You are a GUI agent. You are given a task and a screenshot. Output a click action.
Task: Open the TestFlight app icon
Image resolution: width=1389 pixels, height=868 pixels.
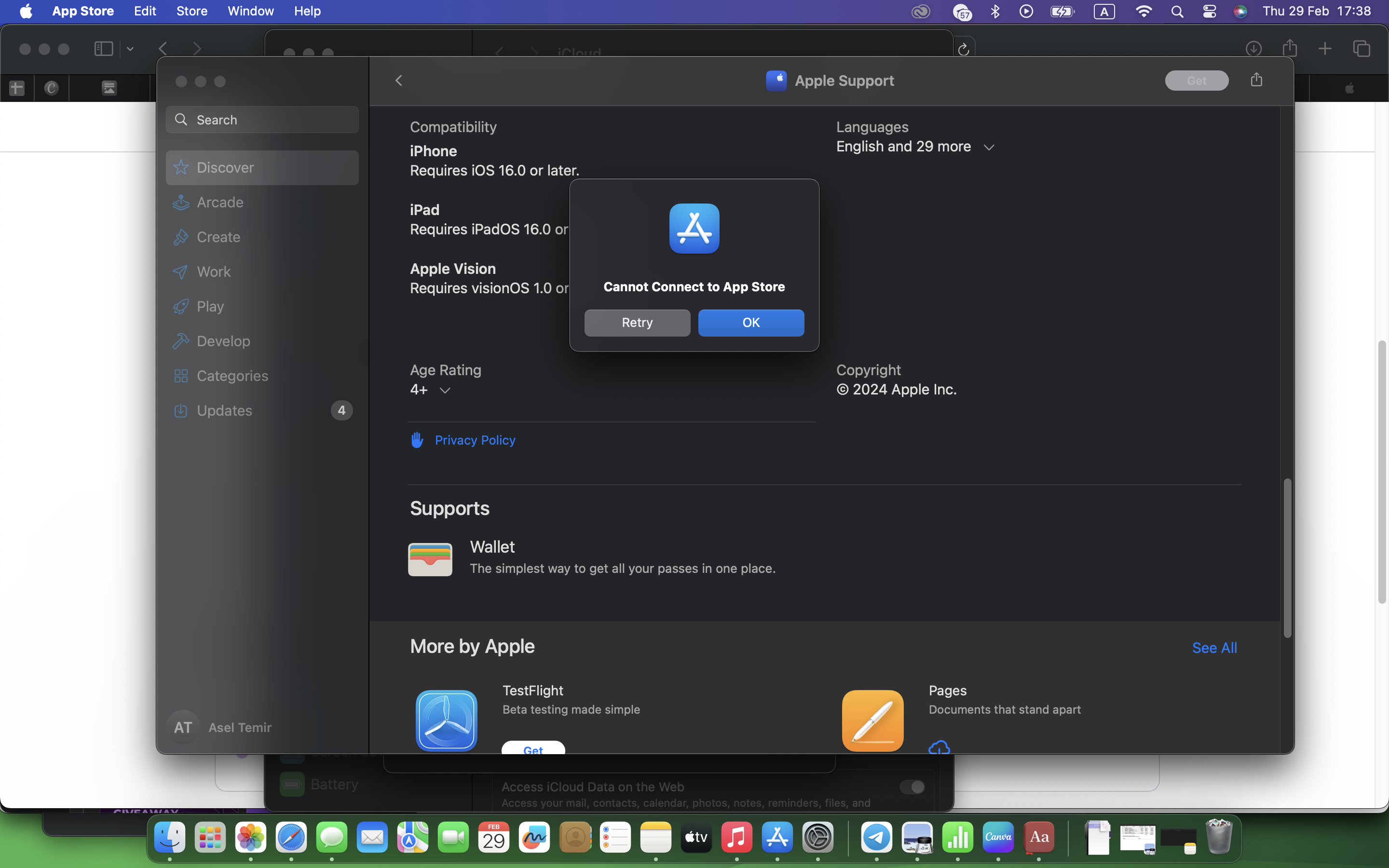click(447, 720)
